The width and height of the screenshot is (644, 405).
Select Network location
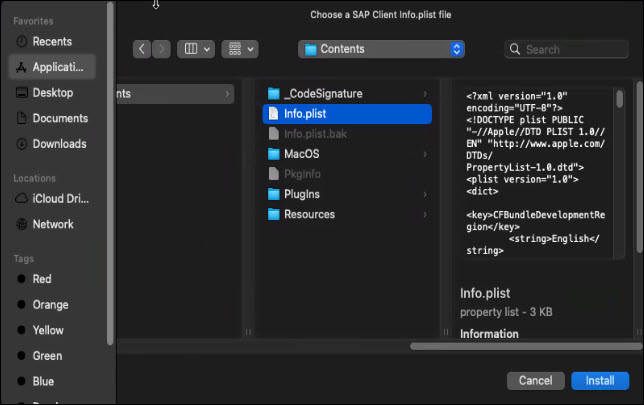pyautogui.click(x=52, y=224)
